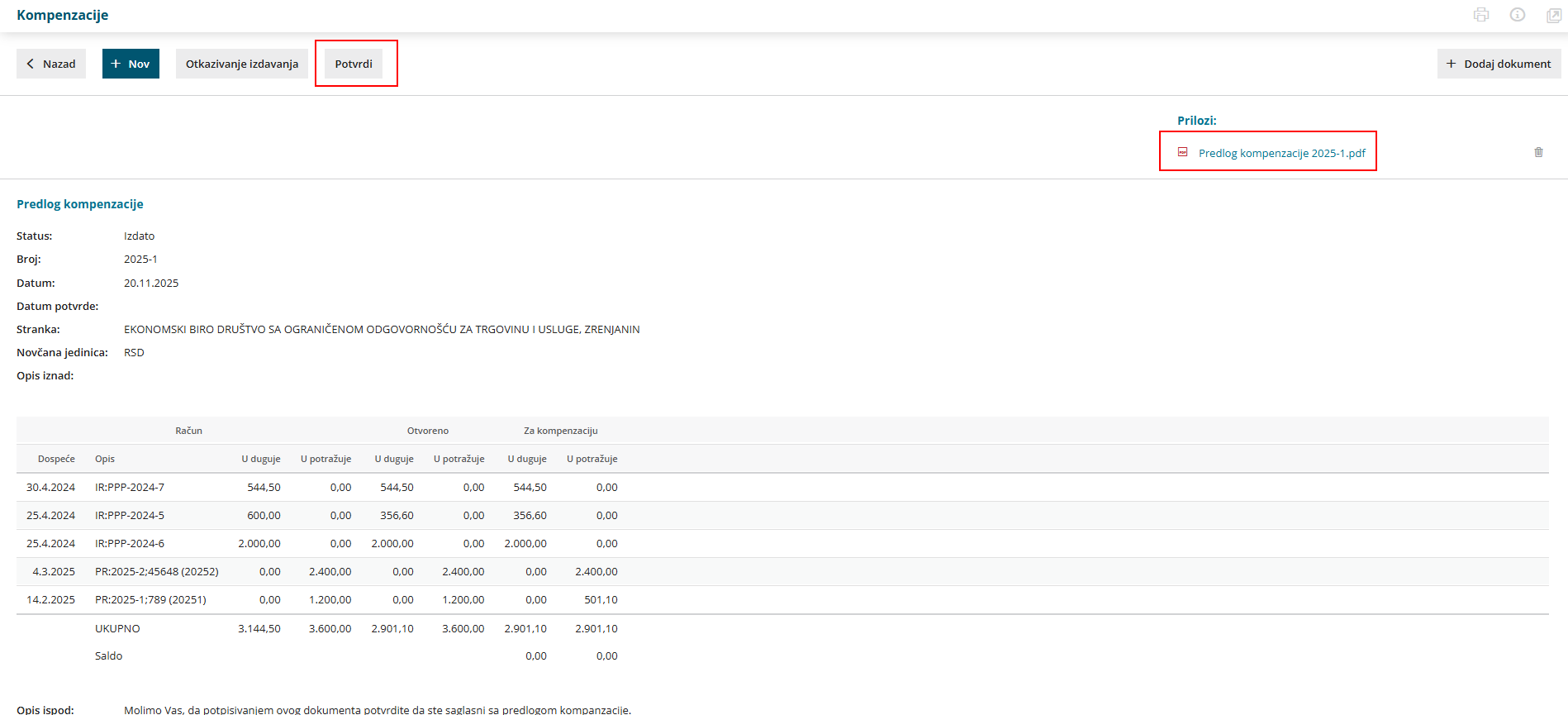
Task: Select the Predlog kompenzacije section heading
Action: tap(80, 204)
